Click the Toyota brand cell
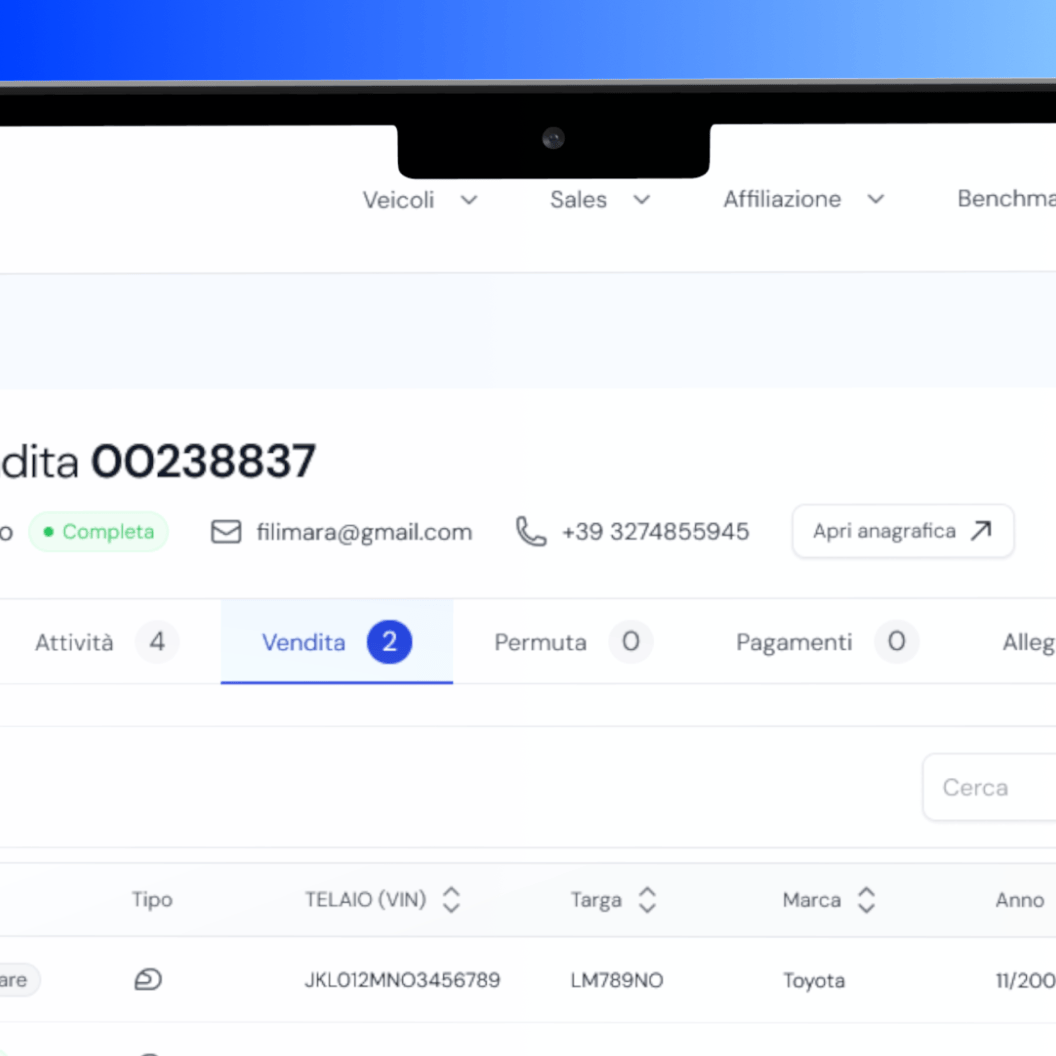This screenshot has height=1056, width=1056. (x=814, y=981)
